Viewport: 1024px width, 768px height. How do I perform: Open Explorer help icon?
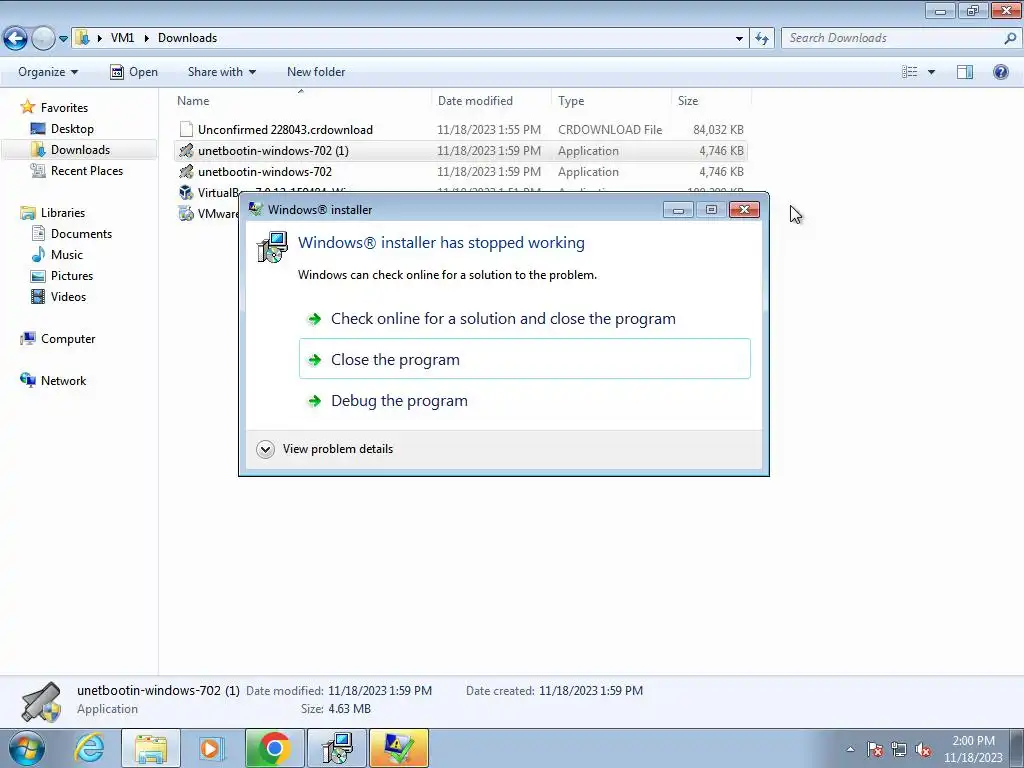pyautogui.click(x=1000, y=72)
